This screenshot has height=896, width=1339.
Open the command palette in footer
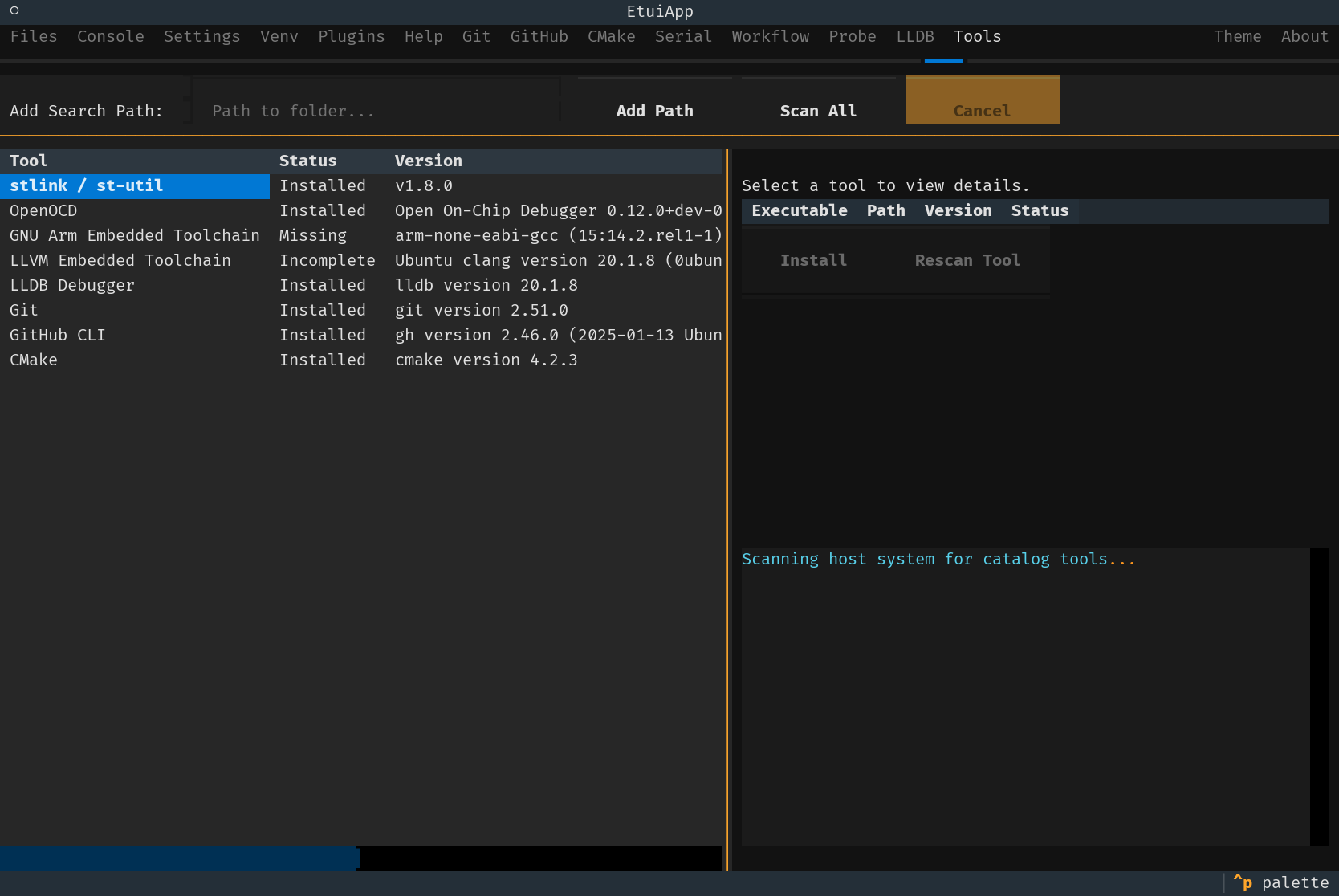click(x=1281, y=883)
